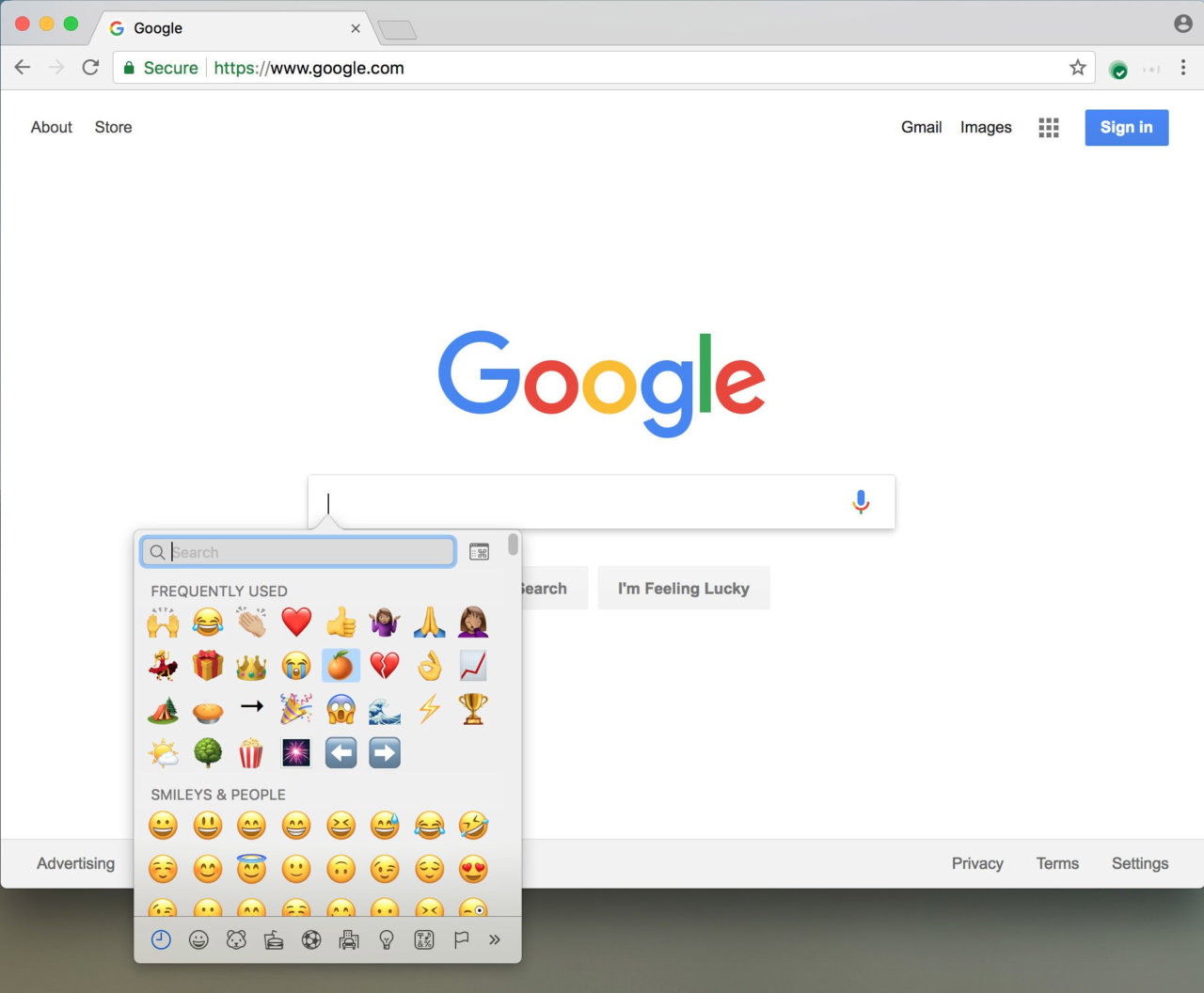Insert the smiley with halo

(x=251, y=868)
